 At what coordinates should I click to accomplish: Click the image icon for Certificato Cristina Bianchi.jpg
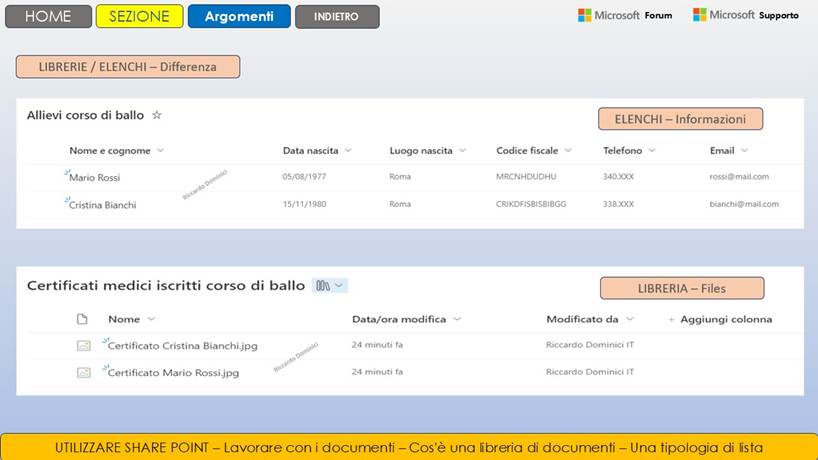coord(83,345)
